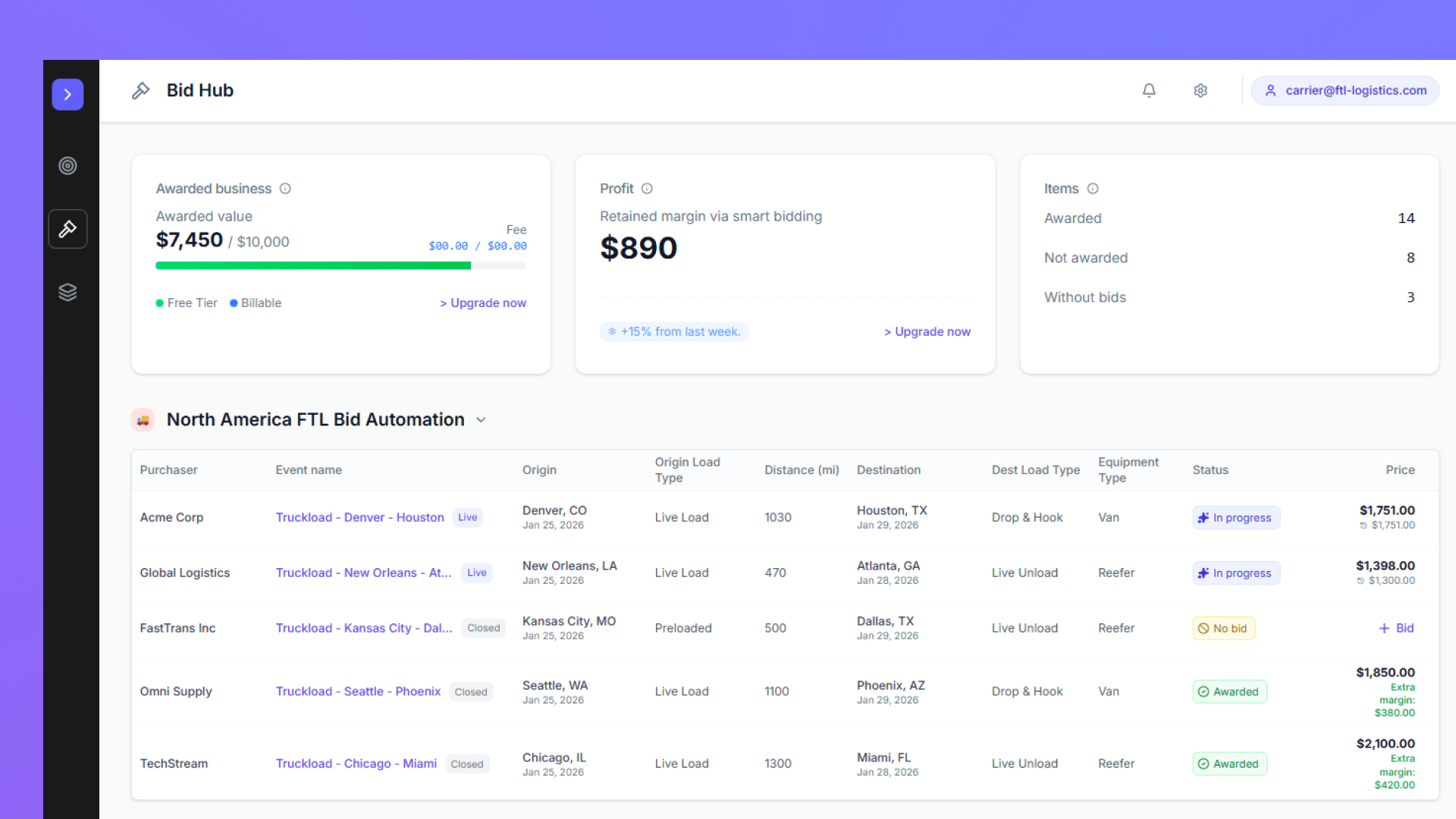Viewport: 1456px width, 819px height.
Task: Expand the sidebar with the chevron button
Action: point(67,95)
